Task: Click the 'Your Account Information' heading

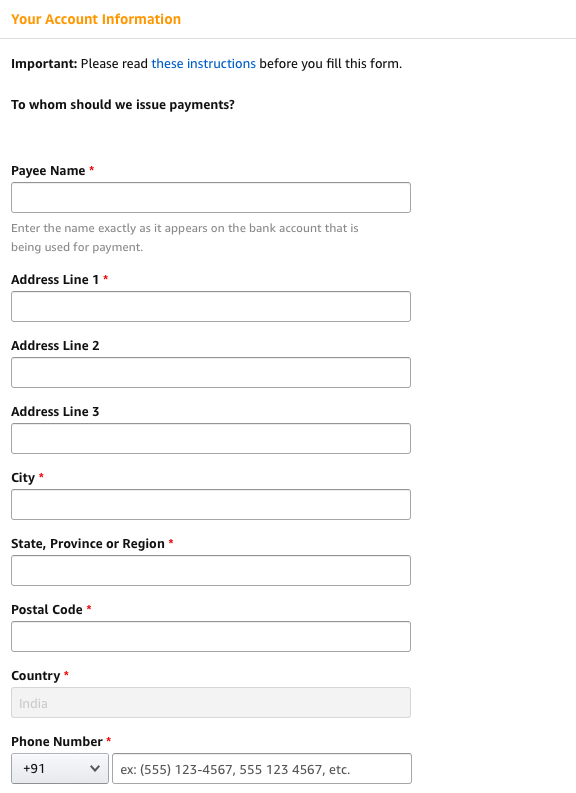Action: 96,19
